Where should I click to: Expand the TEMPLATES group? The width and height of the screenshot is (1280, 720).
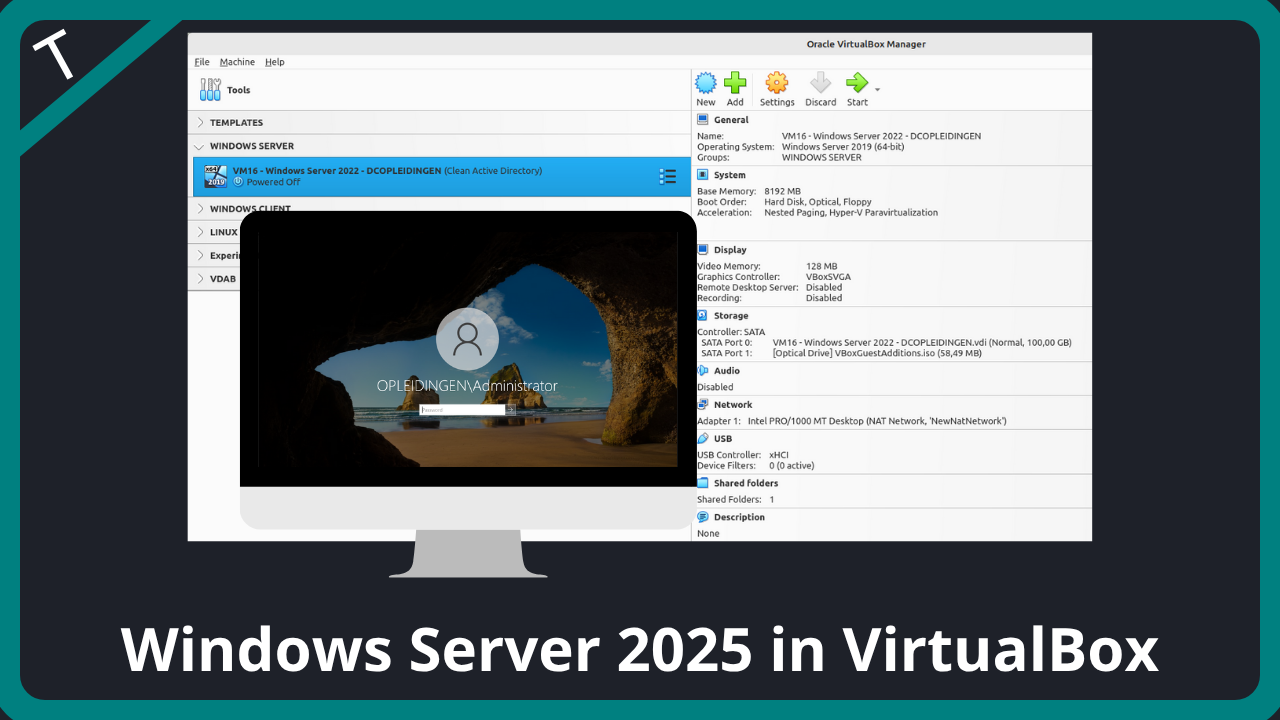[x=200, y=123]
